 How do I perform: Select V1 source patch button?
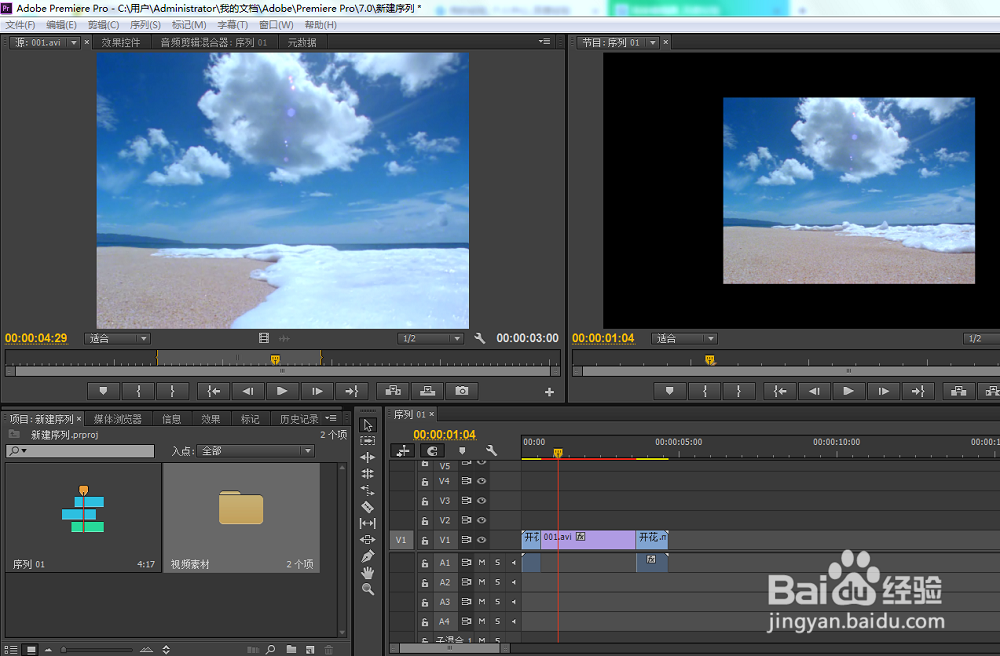coord(401,540)
